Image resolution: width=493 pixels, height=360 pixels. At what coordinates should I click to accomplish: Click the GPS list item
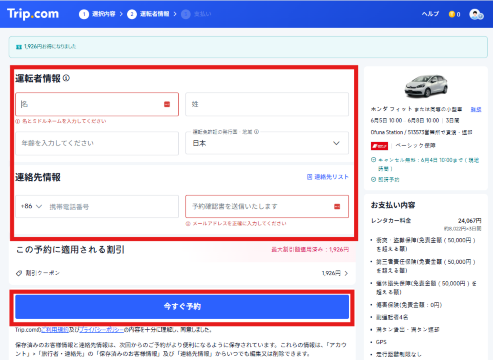coord(381,342)
